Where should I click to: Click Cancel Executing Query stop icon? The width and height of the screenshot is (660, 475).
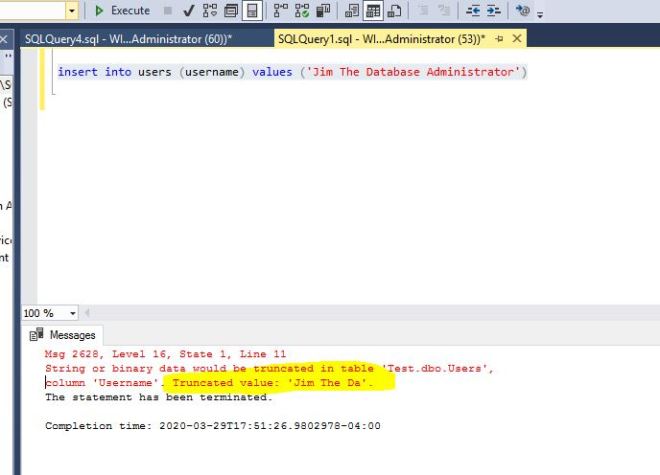[x=167, y=11]
